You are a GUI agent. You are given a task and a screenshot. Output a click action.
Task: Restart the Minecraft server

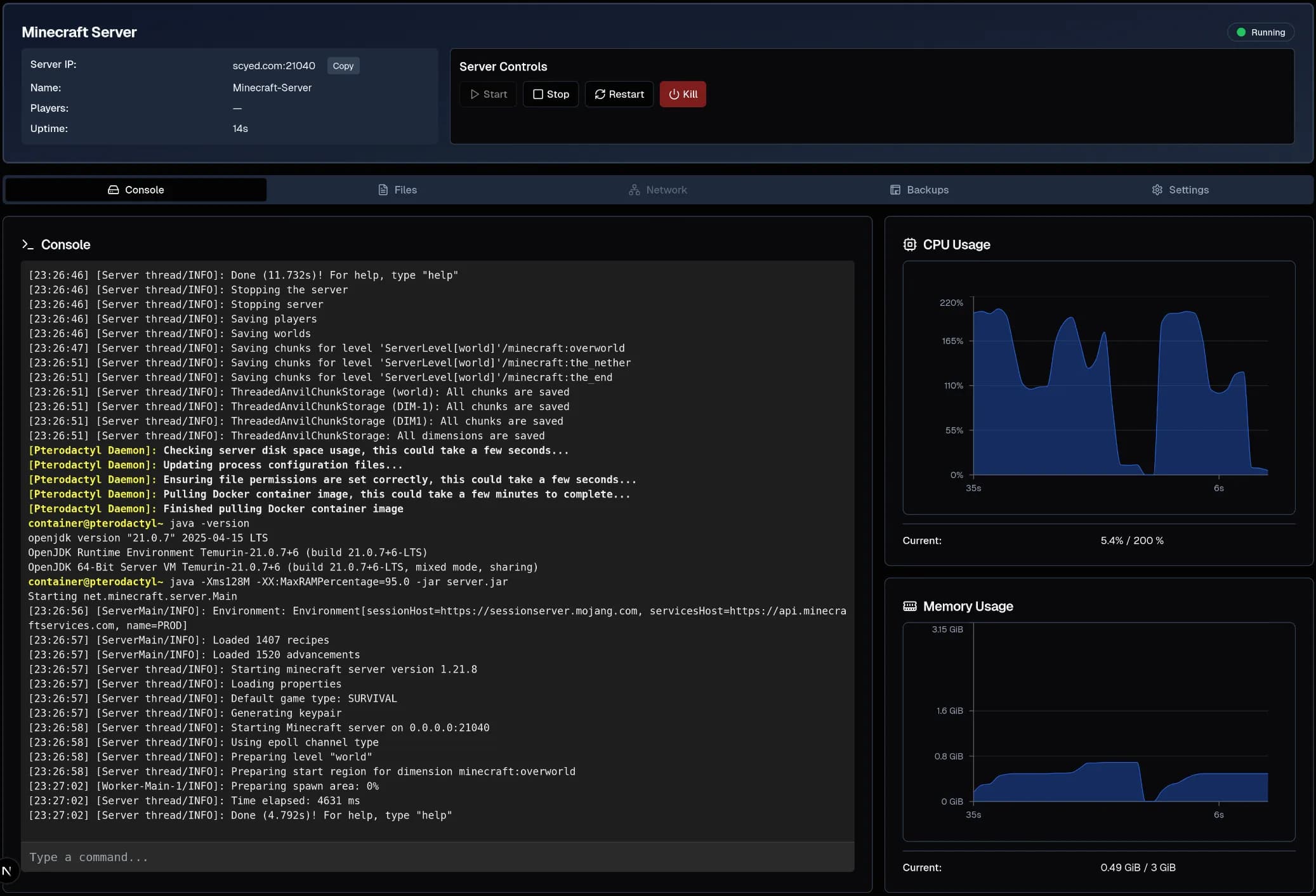619,94
